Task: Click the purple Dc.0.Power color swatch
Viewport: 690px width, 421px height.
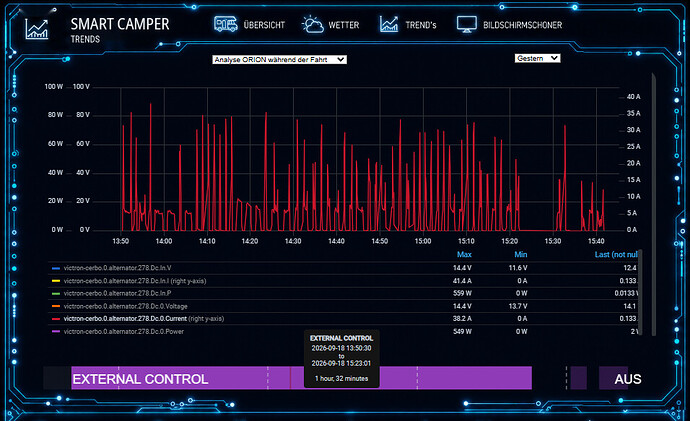Action: [x=56, y=331]
